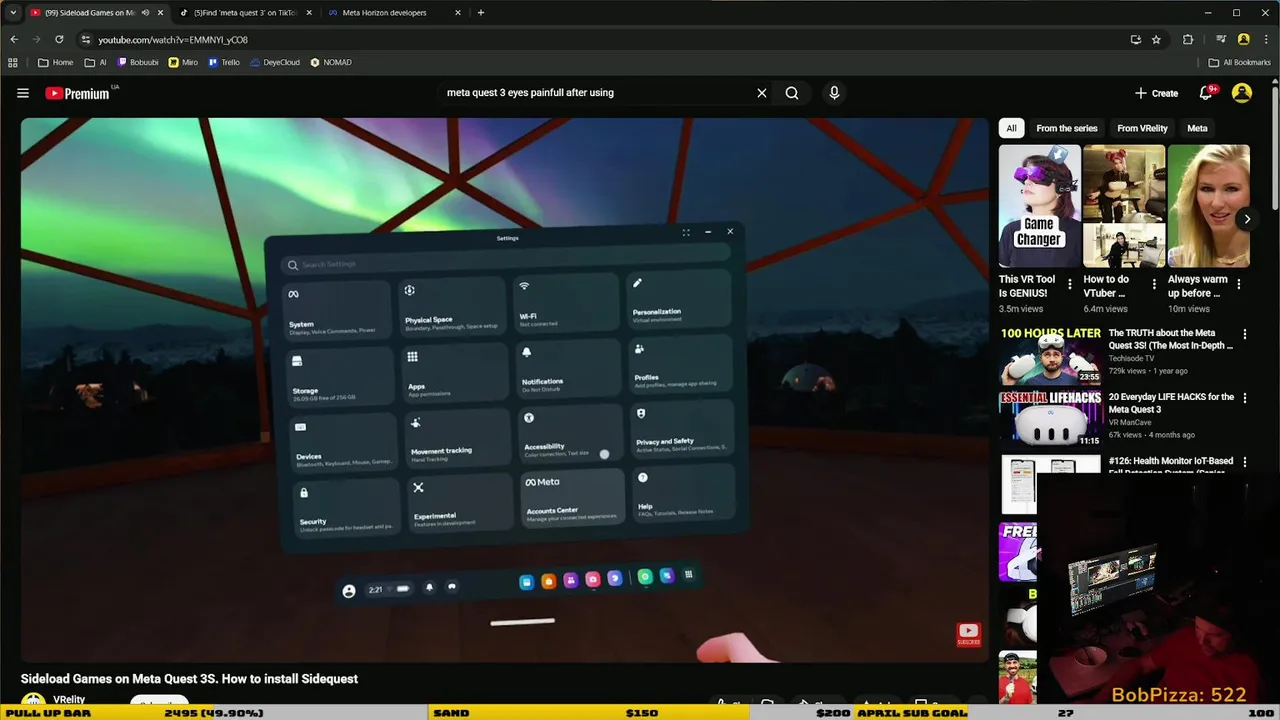Select the All filter chip
Image resolution: width=1280 pixels, height=720 pixels.
tap(1011, 128)
